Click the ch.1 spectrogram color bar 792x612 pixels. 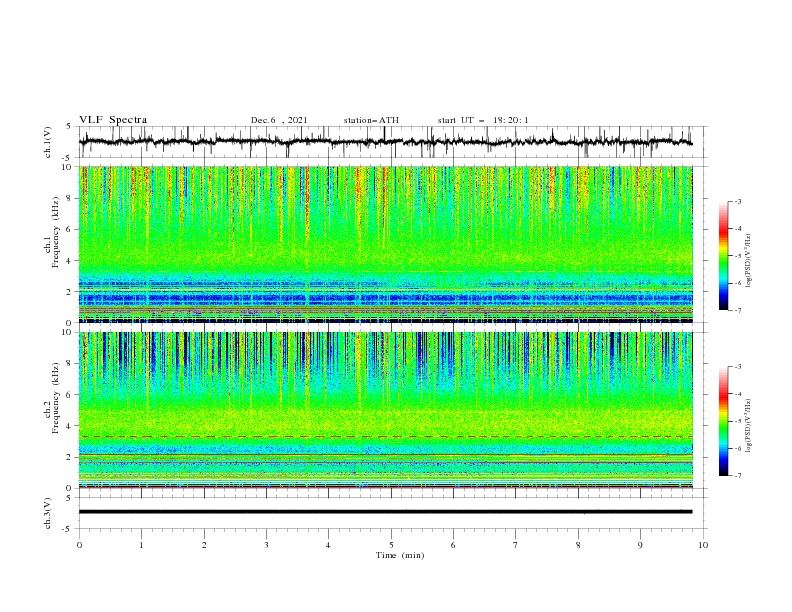tap(723, 256)
